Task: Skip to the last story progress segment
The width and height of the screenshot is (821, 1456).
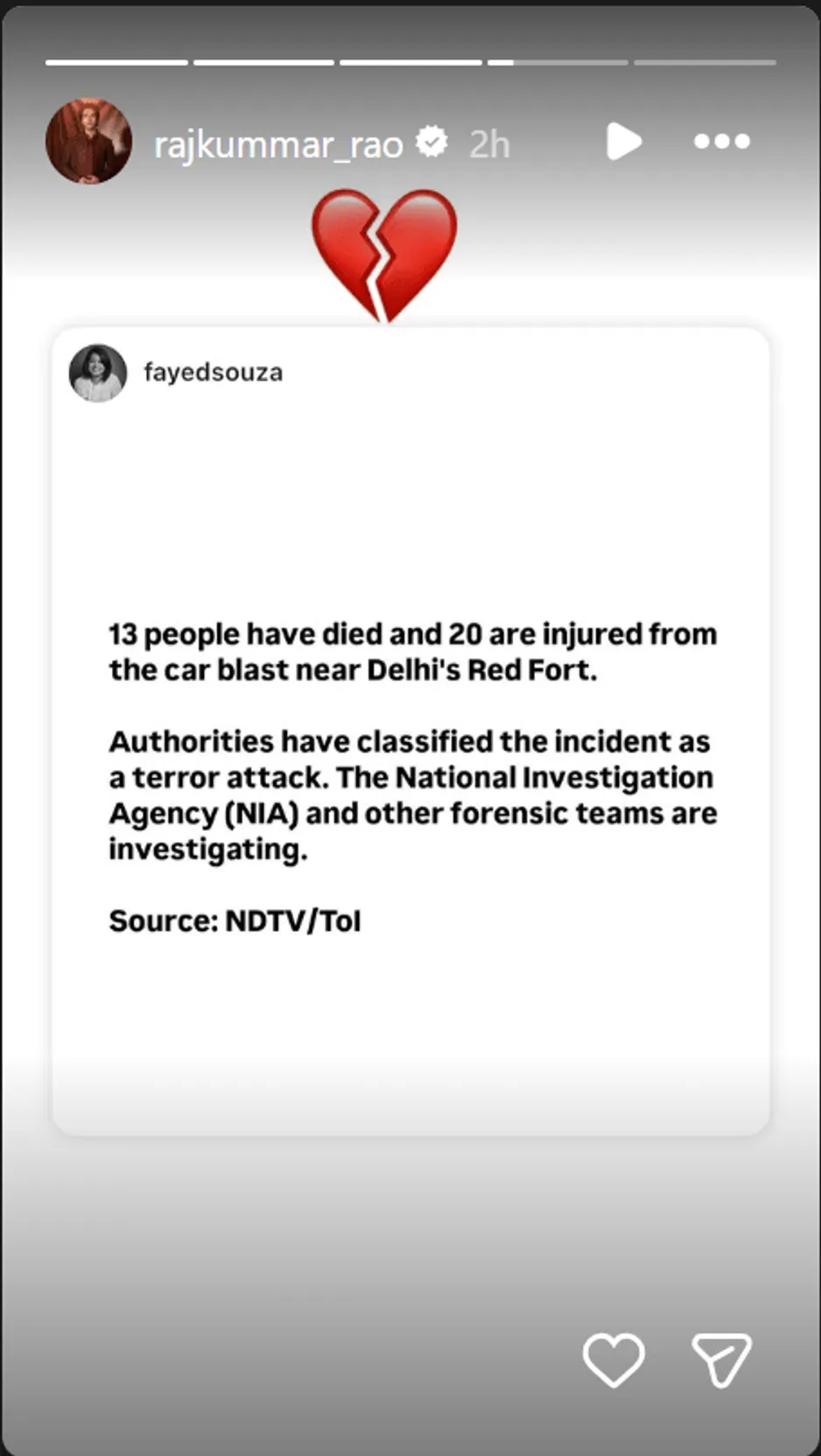Action: tap(705, 63)
